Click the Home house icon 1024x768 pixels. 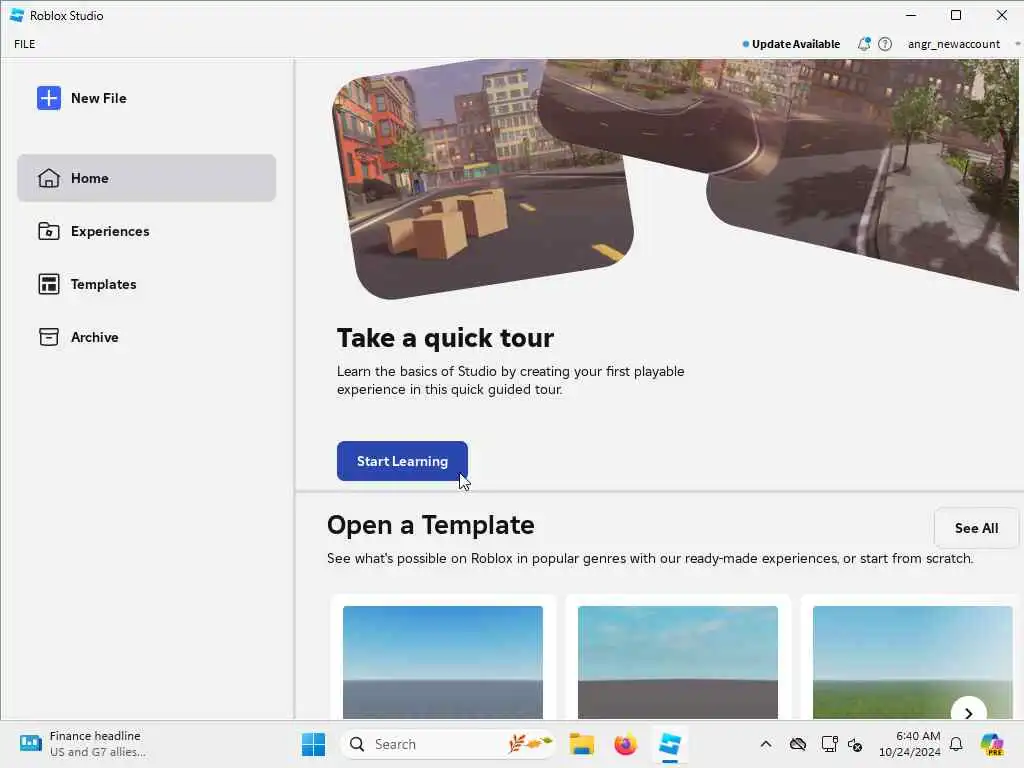[49, 178]
